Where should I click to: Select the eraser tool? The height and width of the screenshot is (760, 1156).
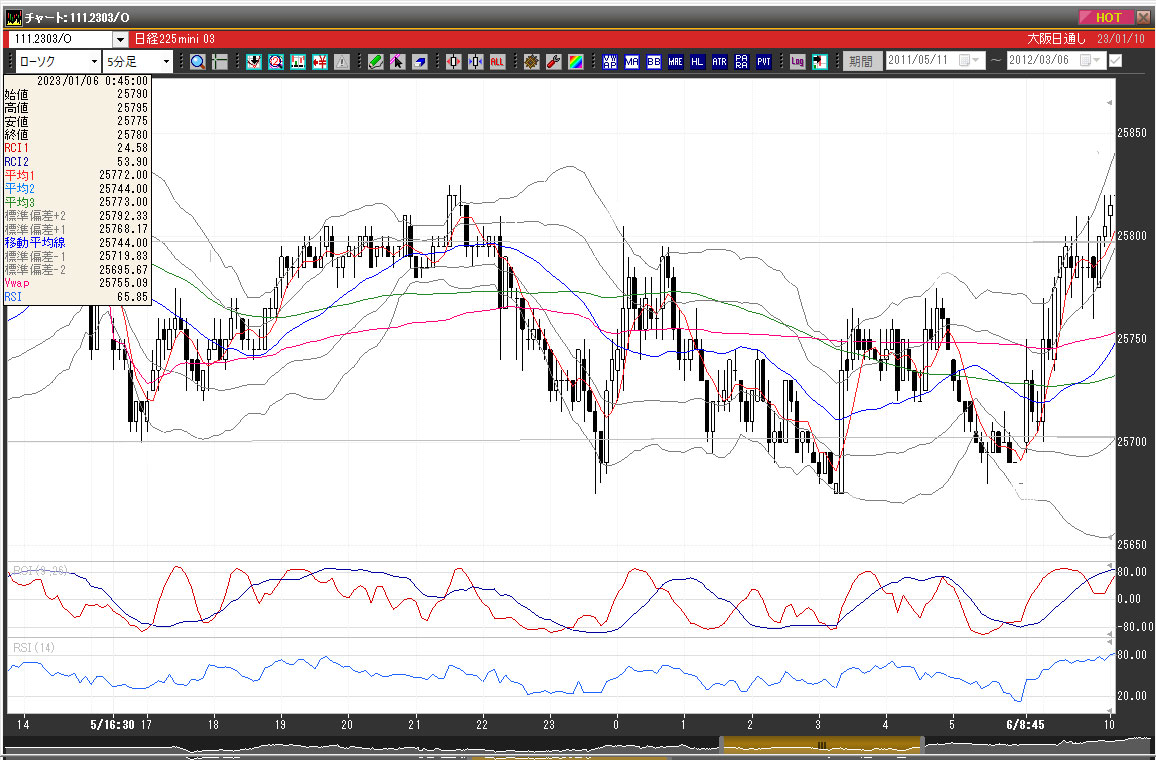(x=419, y=62)
